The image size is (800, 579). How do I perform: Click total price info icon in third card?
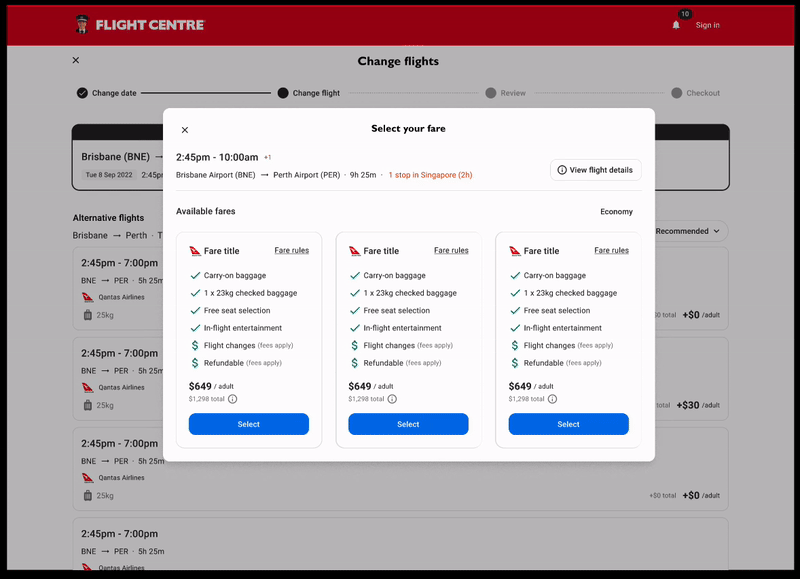pos(552,399)
